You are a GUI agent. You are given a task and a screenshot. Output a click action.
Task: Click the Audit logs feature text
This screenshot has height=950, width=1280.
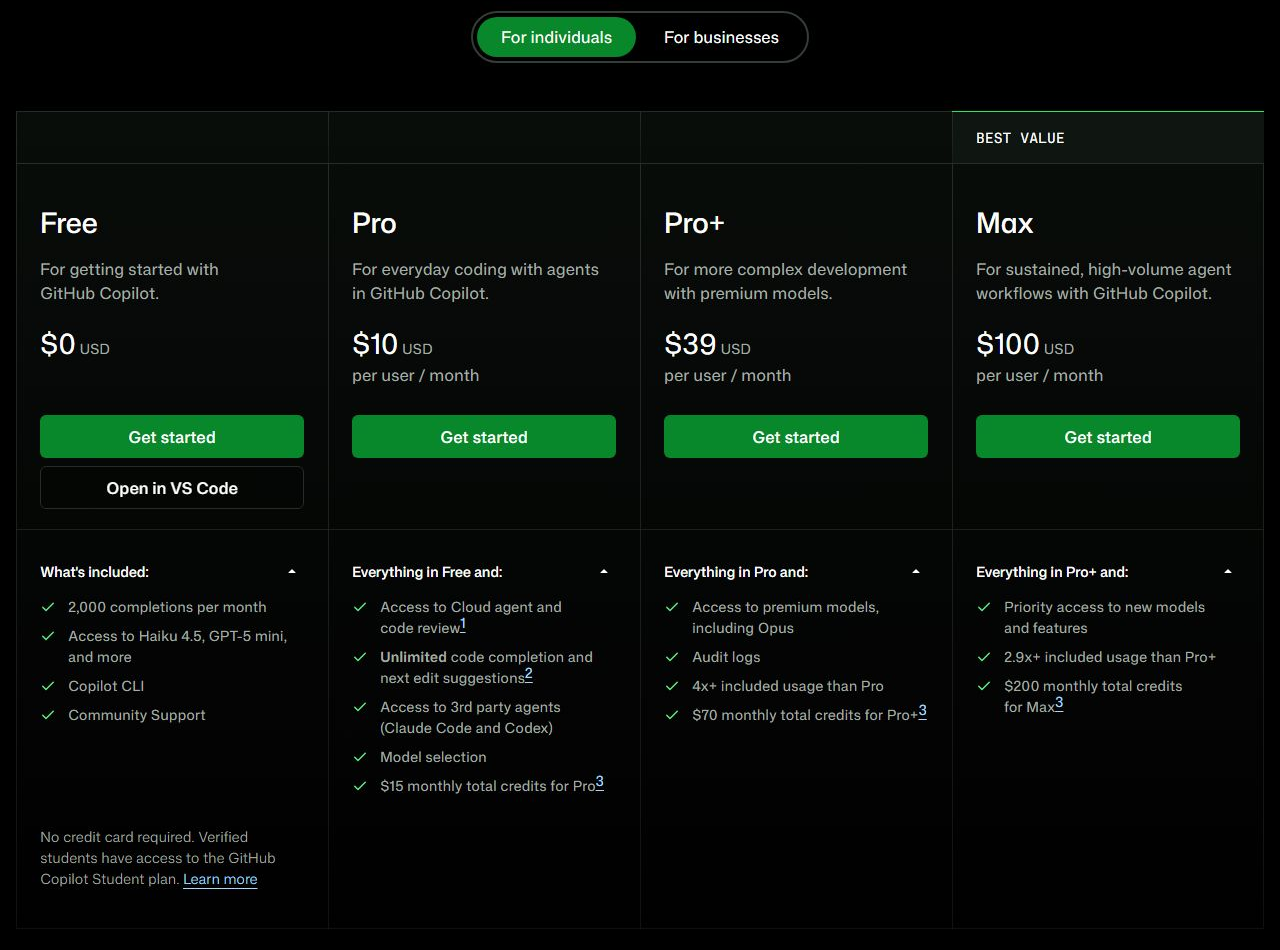tap(726, 657)
